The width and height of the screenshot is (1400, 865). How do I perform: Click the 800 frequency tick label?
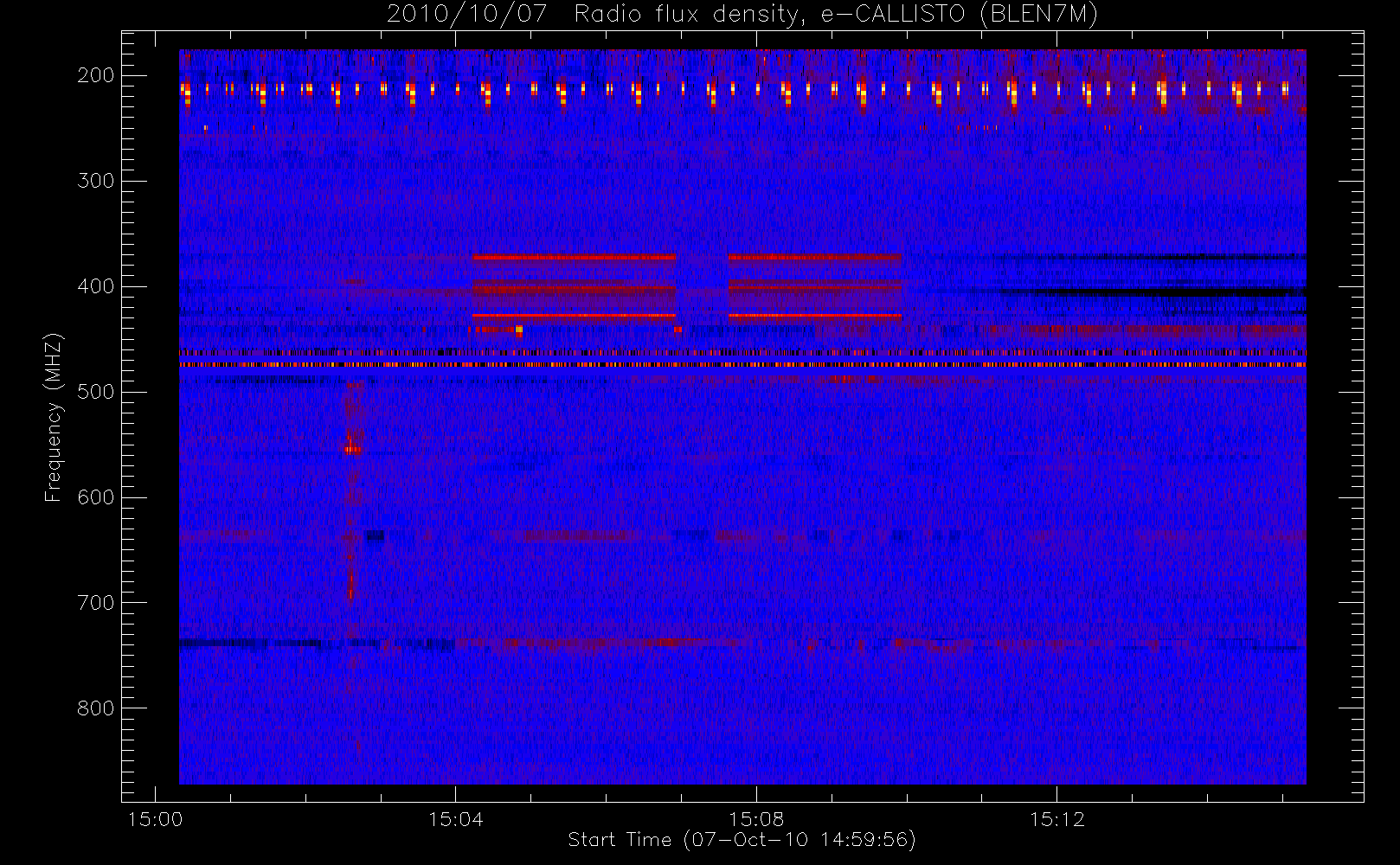point(96,708)
